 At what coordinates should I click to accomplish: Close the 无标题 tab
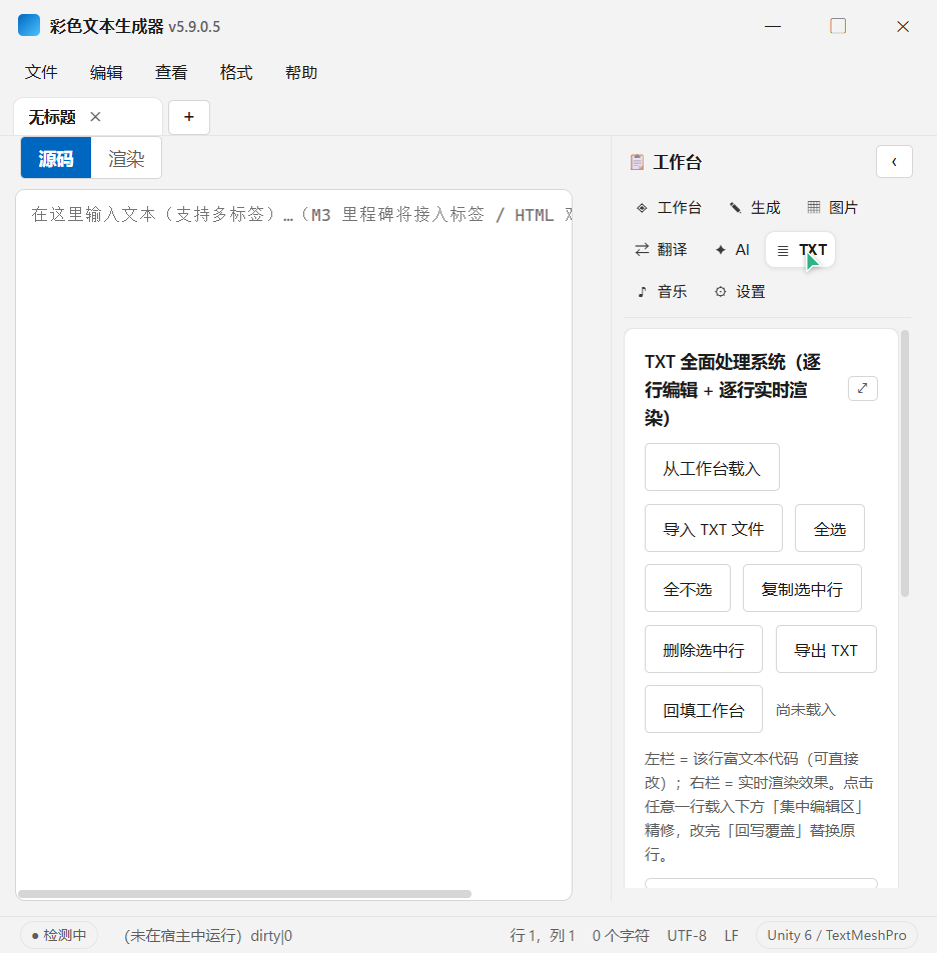click(x=95, y=117)
